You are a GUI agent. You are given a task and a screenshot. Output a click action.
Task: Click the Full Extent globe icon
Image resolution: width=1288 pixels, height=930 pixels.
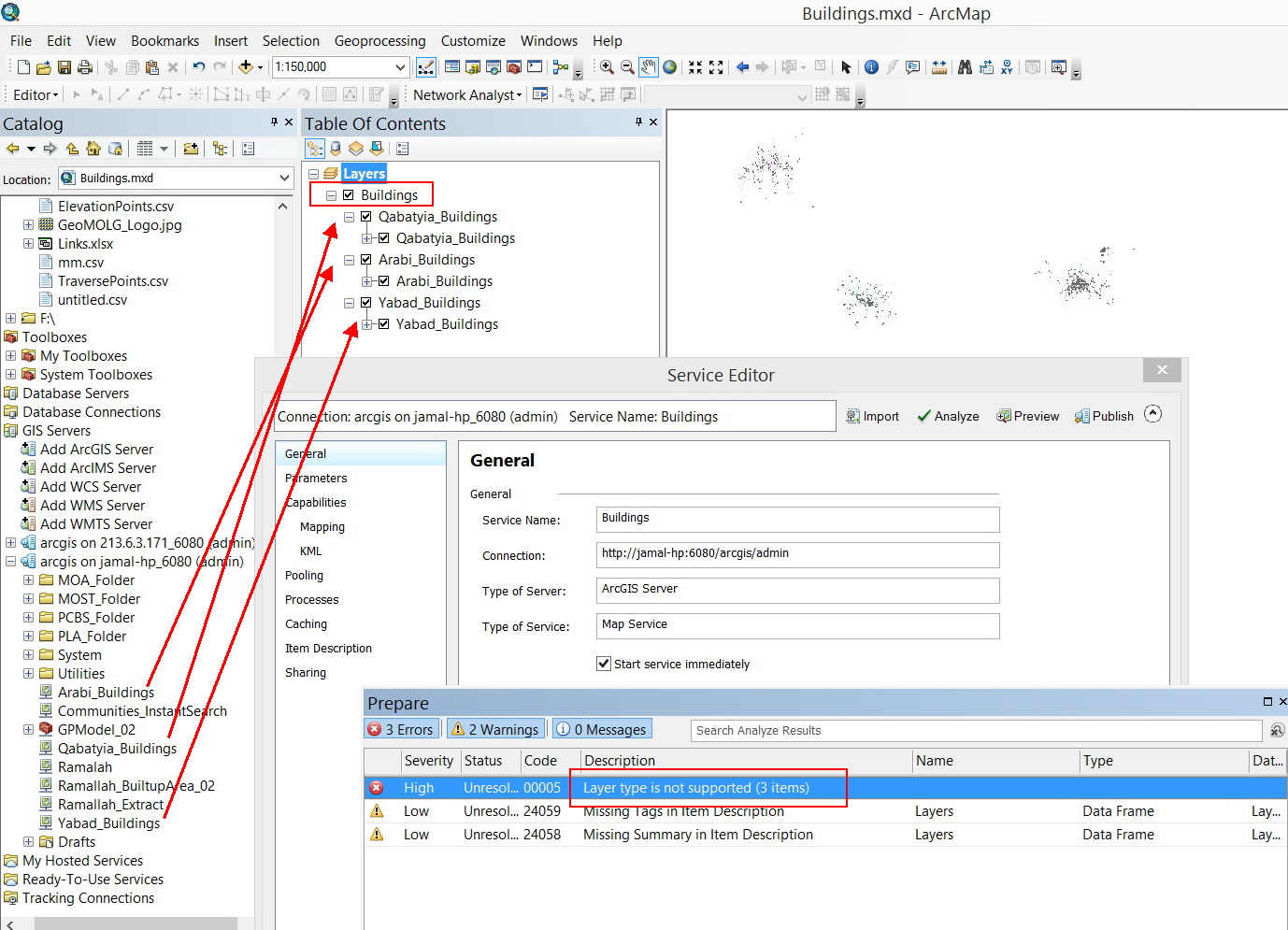tap(670, 67)
